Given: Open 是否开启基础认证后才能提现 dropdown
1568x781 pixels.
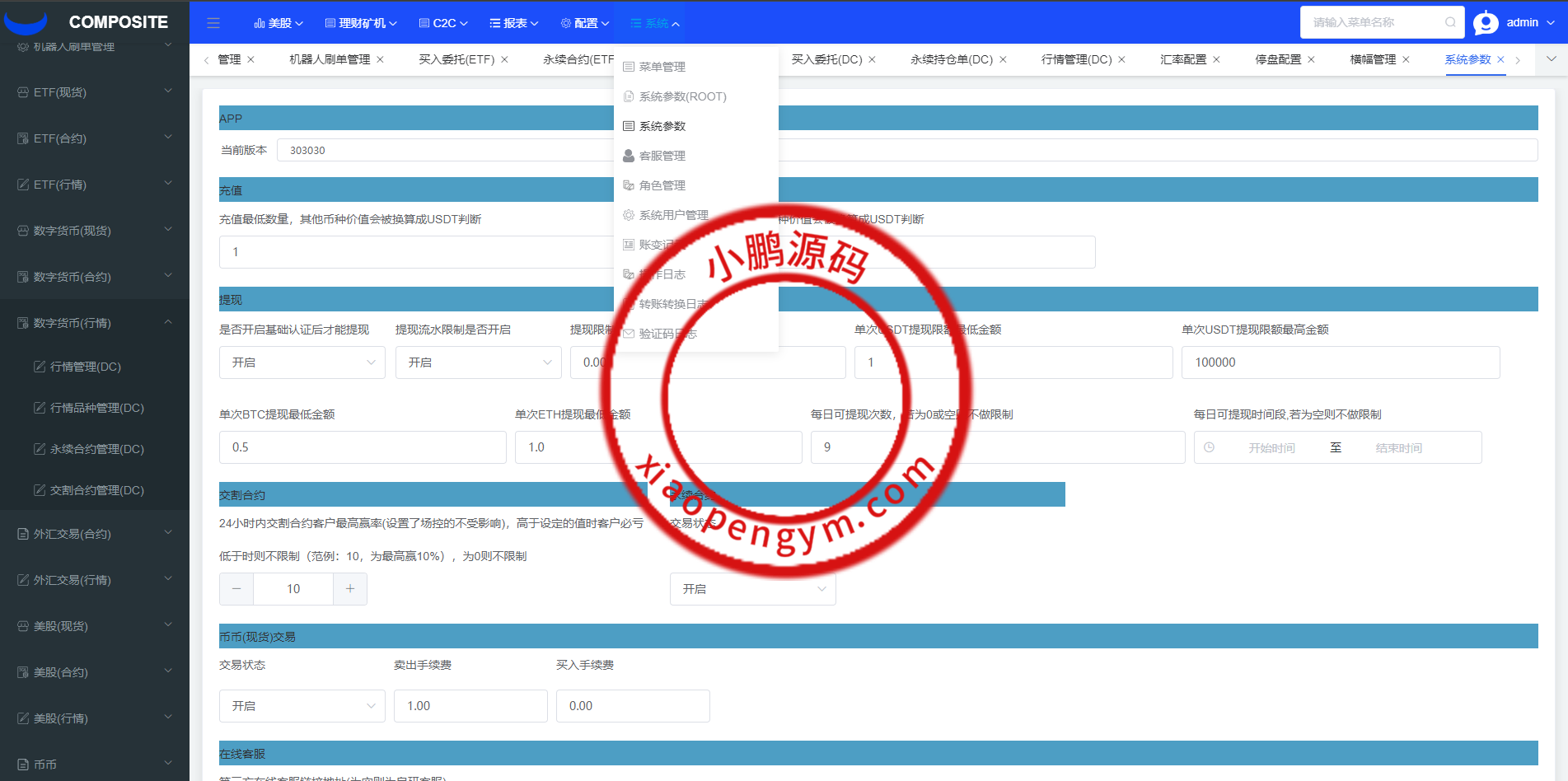Looking at the screenshot, I should click(x=302, y=362).
